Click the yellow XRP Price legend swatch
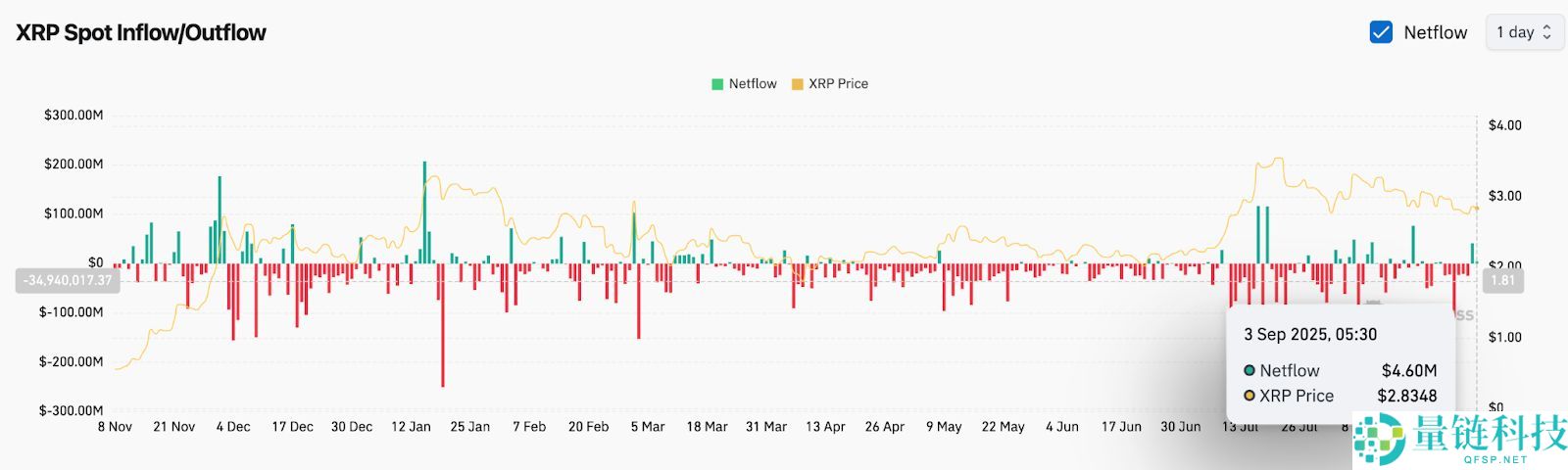1568x470 pixels. 797,84
